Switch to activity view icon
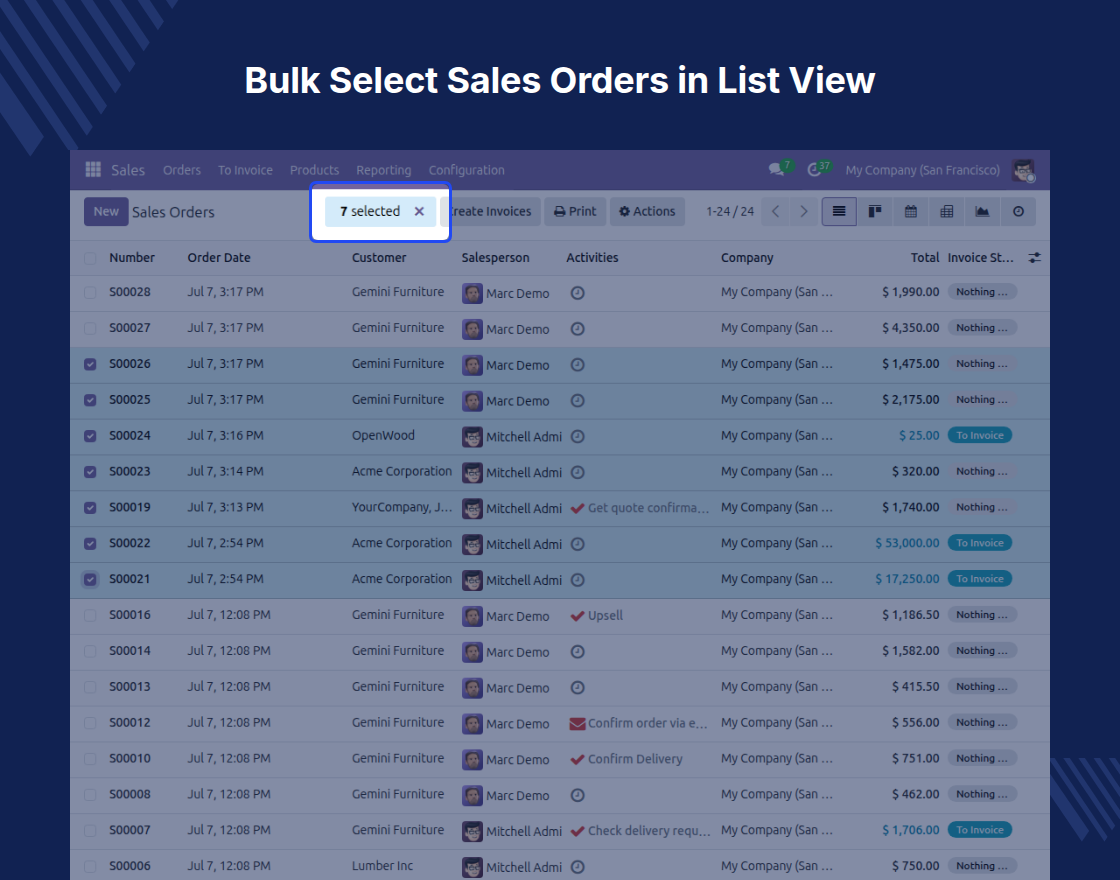 pyautogui.click(x=1019, y=211)
